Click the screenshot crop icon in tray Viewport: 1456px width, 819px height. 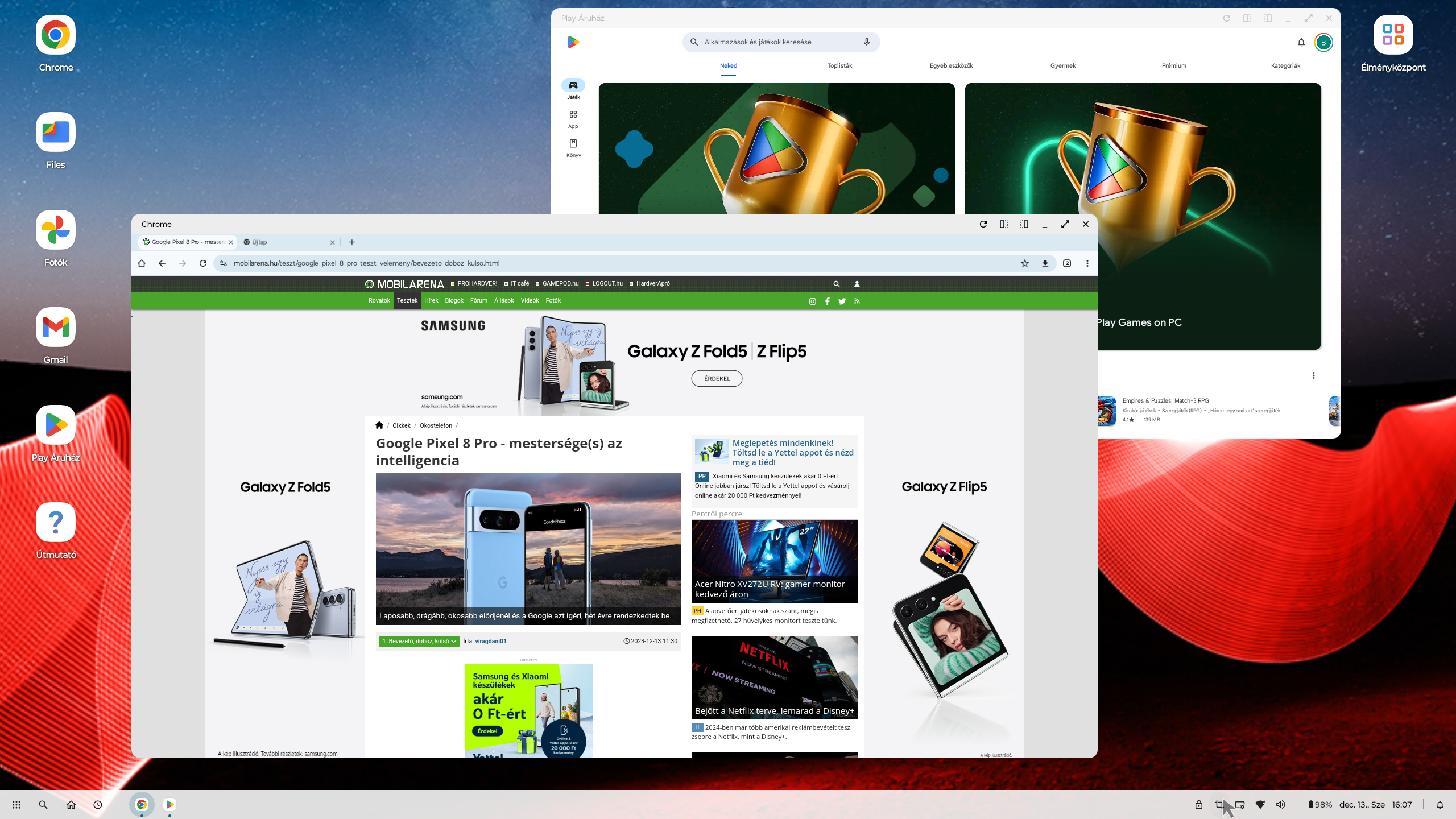click(1219, 805)
